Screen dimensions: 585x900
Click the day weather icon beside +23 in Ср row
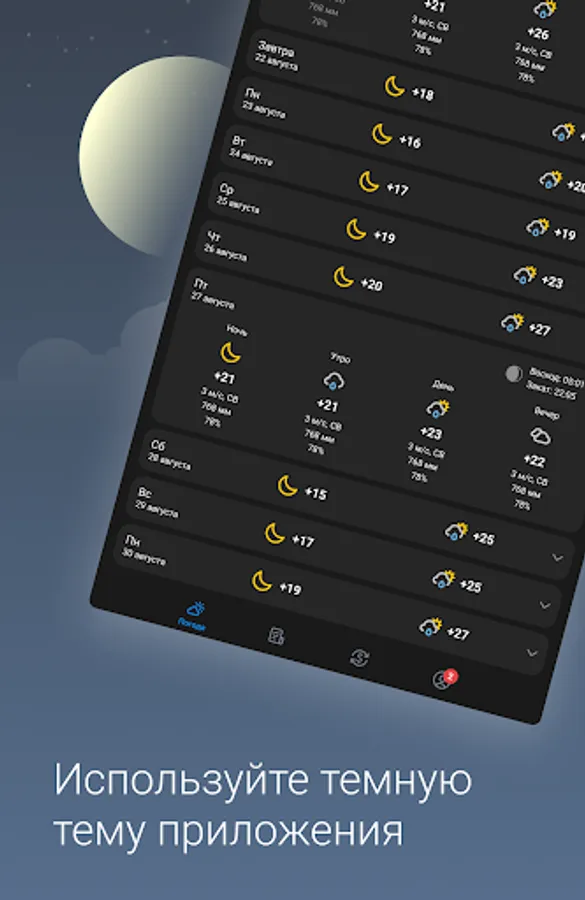point(525,275)
